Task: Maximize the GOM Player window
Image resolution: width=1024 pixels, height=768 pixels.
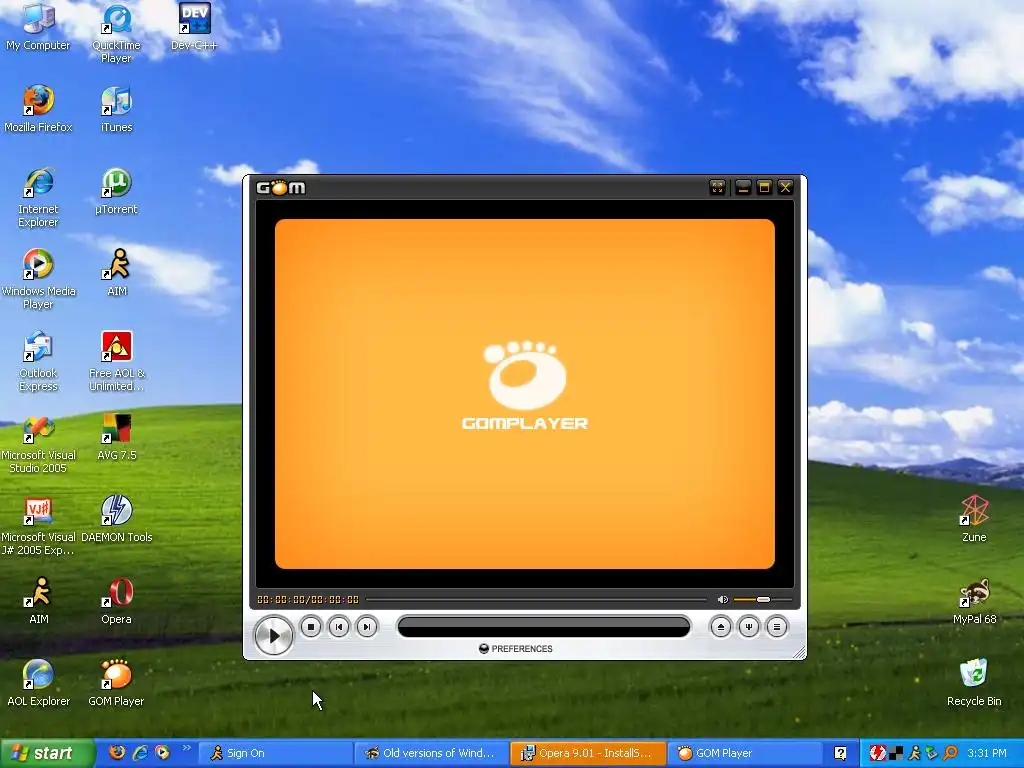Action: [764, 188]
